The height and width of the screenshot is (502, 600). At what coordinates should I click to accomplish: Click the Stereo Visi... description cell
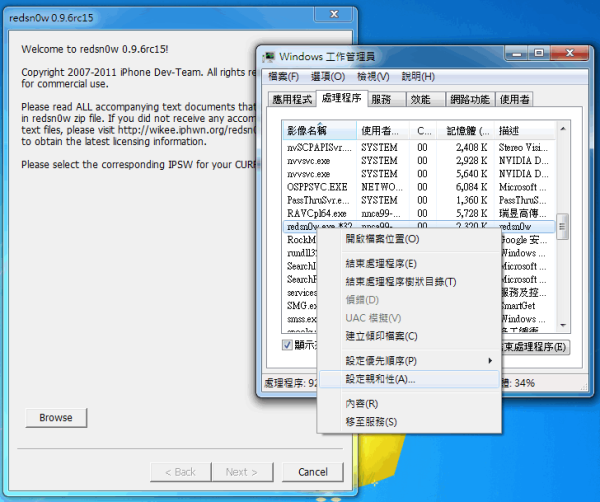(x=523, y=147)
